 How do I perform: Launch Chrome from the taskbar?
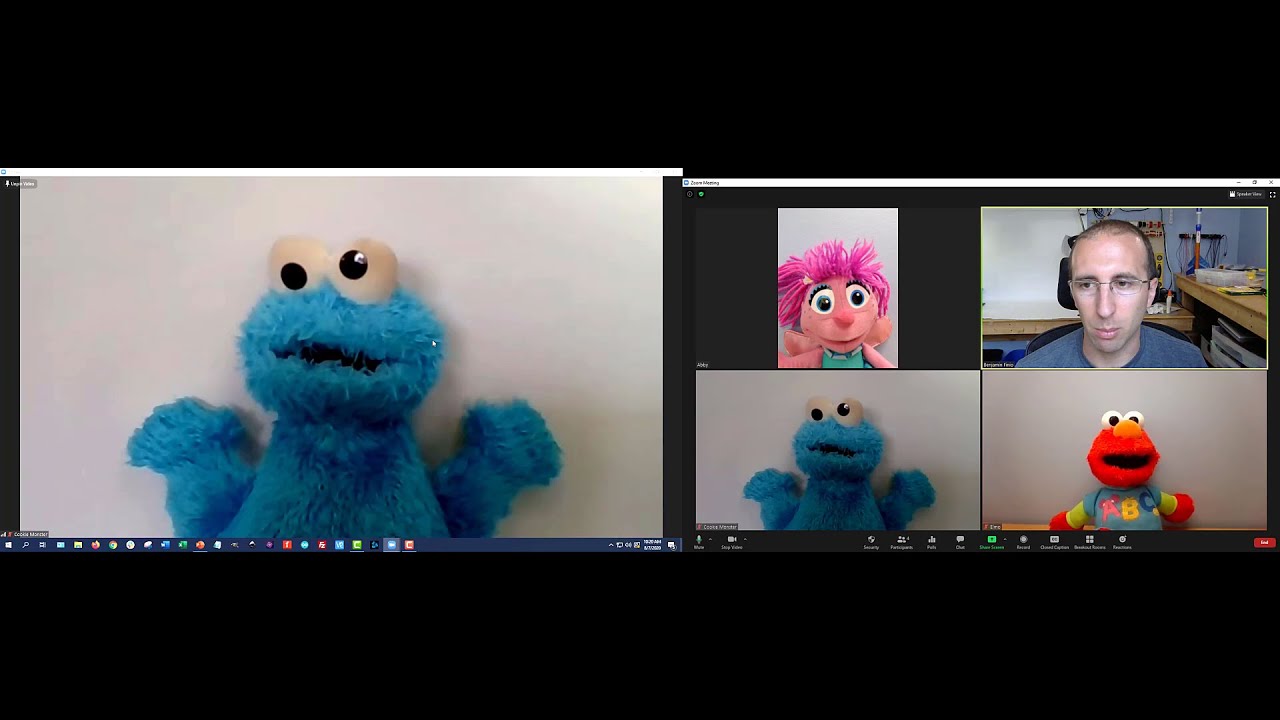tap(113, 545)
